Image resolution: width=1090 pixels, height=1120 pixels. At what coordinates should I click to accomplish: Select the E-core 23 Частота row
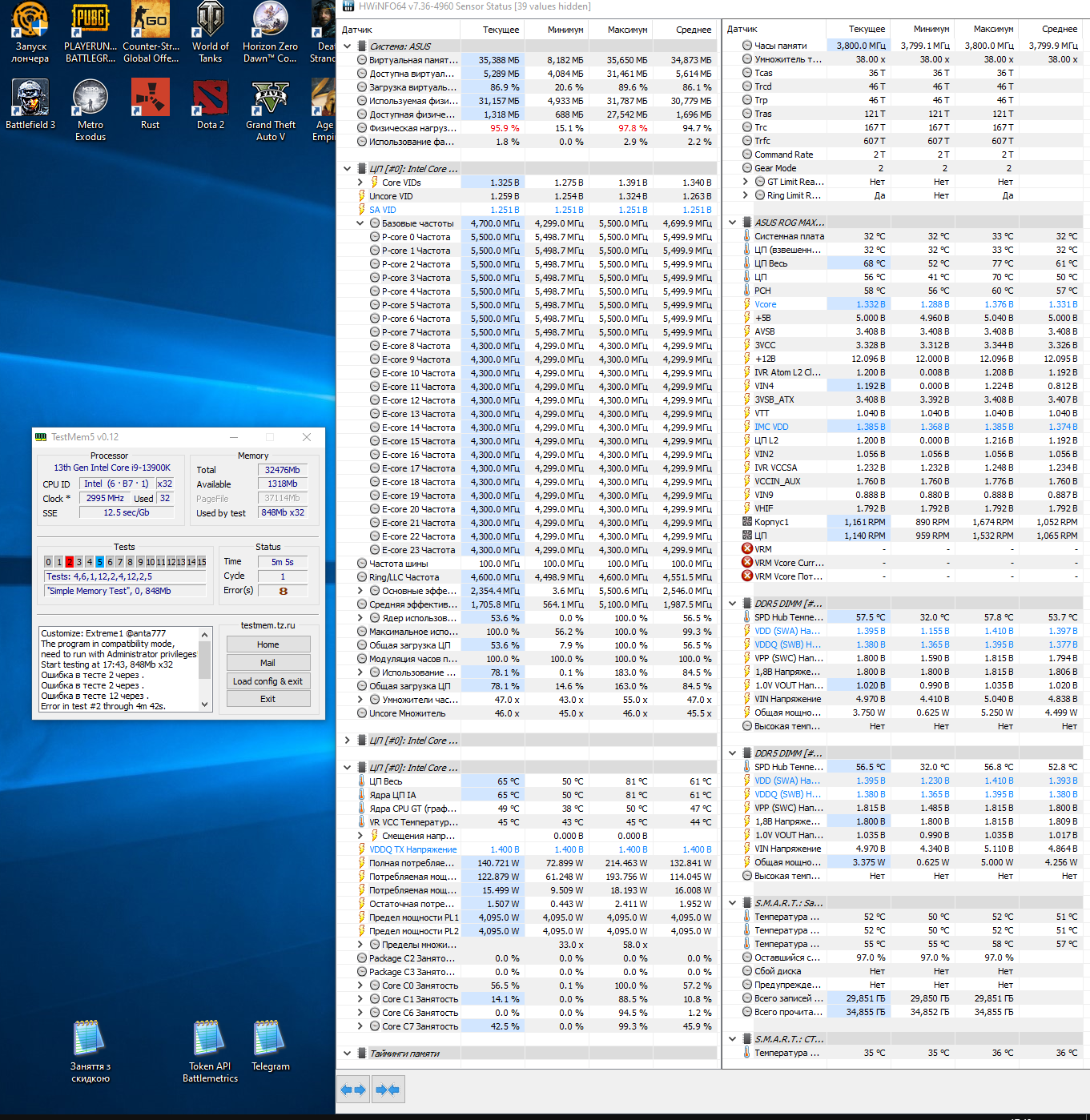[527, 550]
